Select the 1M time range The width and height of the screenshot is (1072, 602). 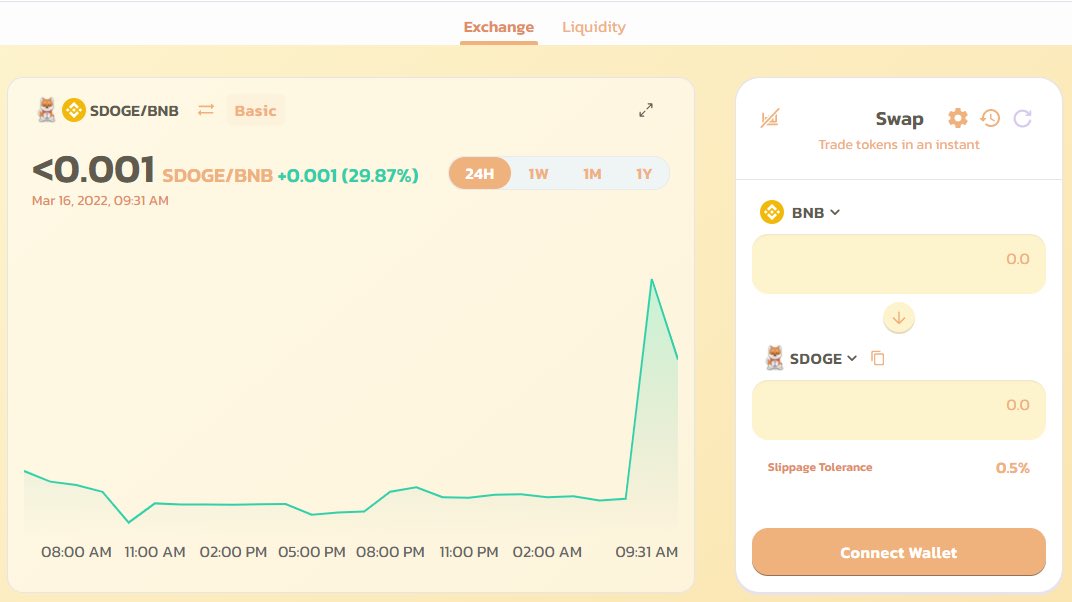pos(592,174)
